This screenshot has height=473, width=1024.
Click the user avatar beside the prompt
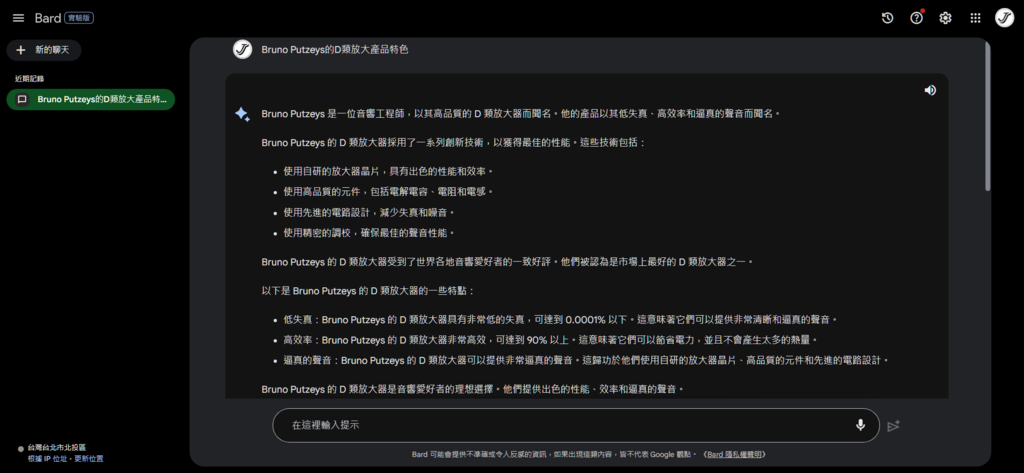pyautogui.click(x=242, y=50)
